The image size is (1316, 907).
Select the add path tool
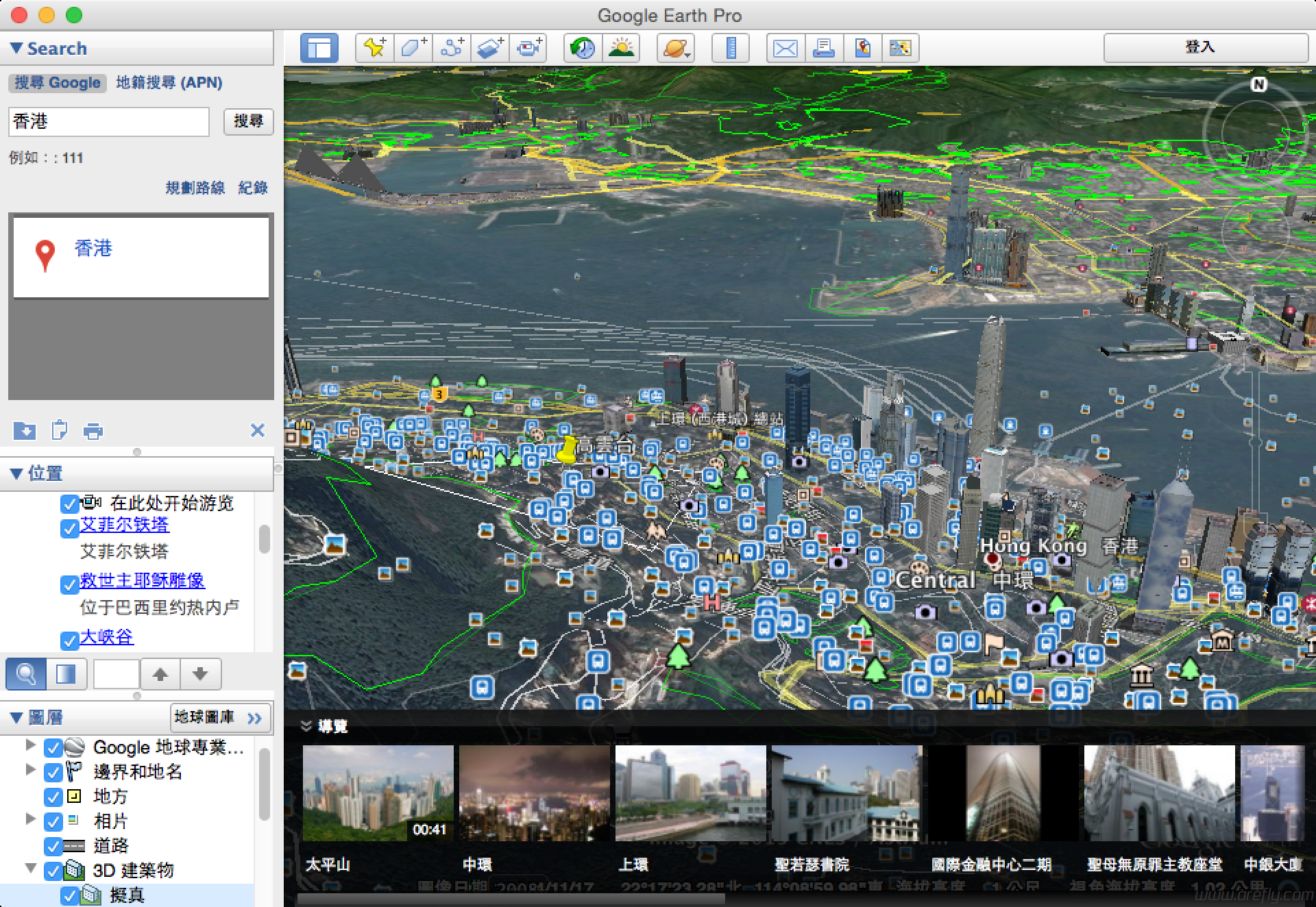click(x=452, y=48)
